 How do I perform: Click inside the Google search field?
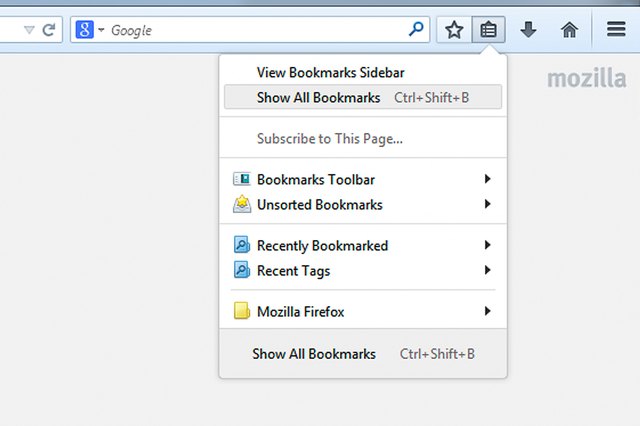(x=257, y=30)
